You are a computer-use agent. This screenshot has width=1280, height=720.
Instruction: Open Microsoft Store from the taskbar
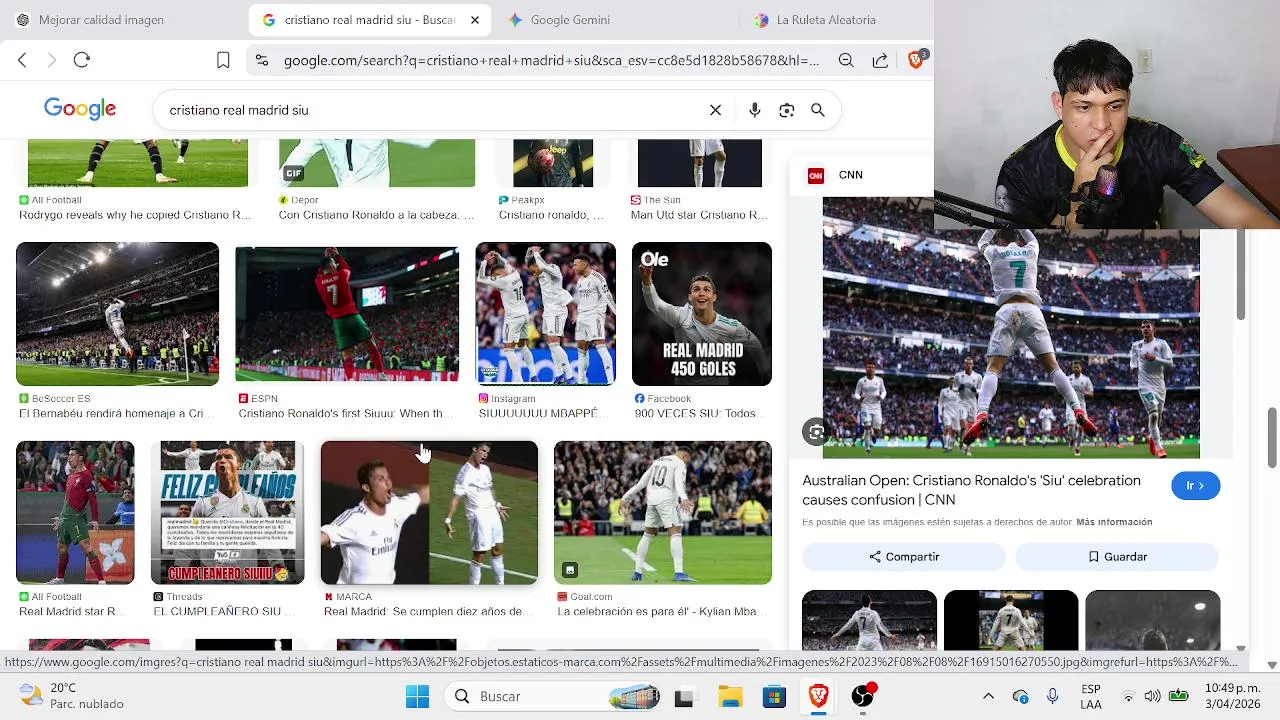tap(774, 696)
